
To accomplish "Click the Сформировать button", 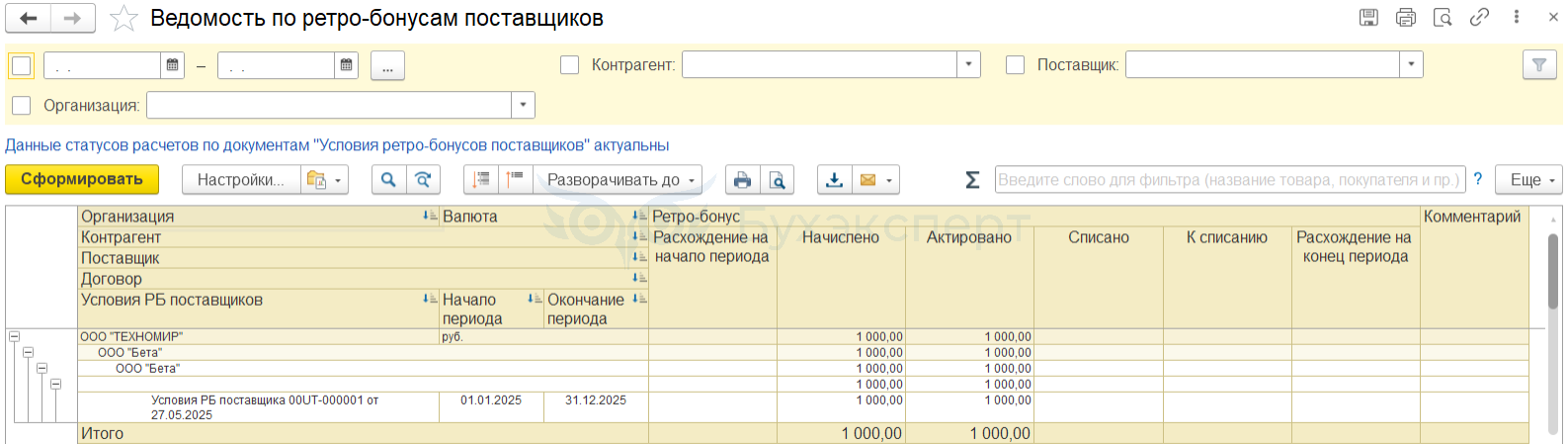I will [x=82, y=179].
